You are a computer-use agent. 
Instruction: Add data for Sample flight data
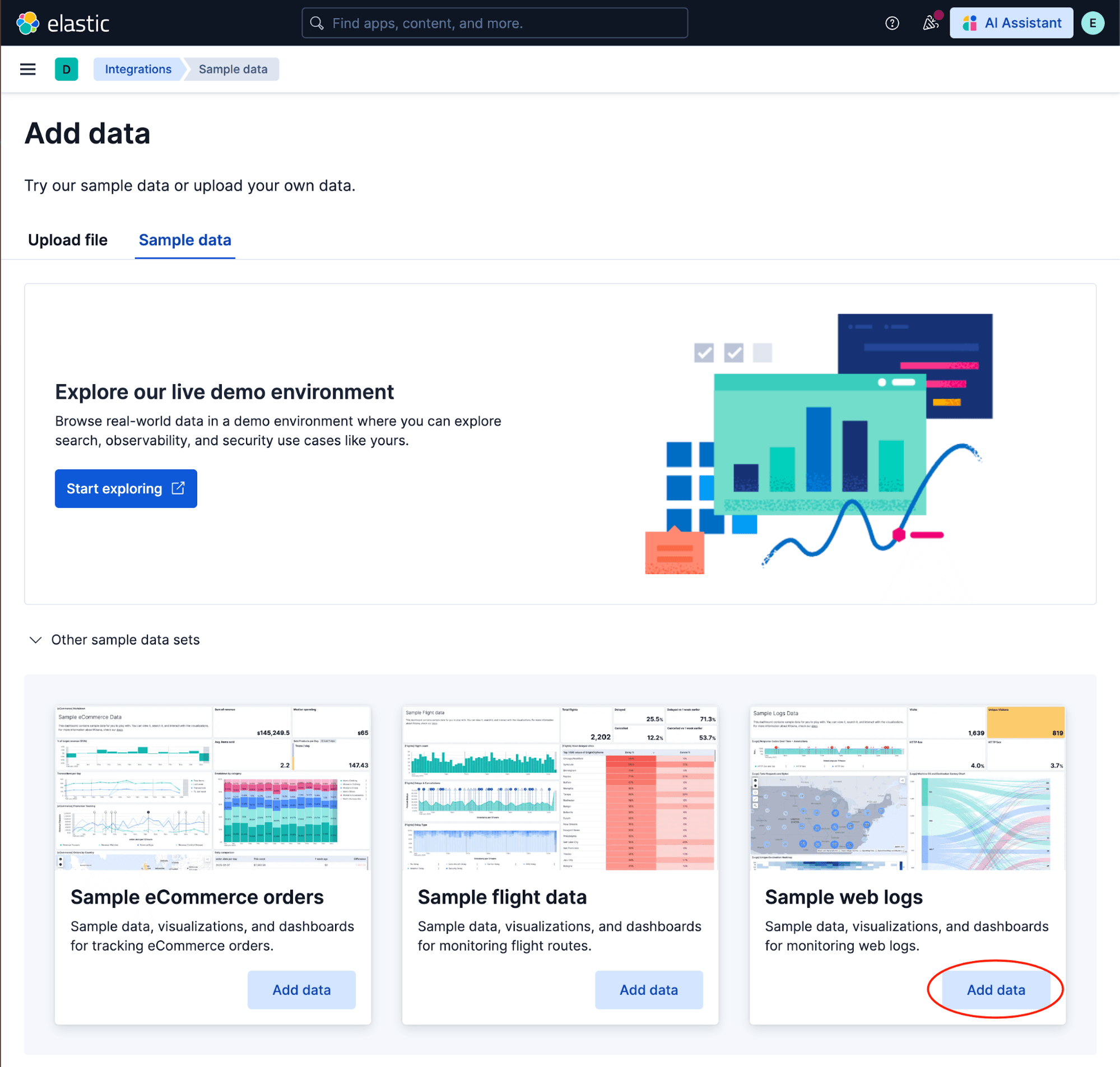(648, 990)
